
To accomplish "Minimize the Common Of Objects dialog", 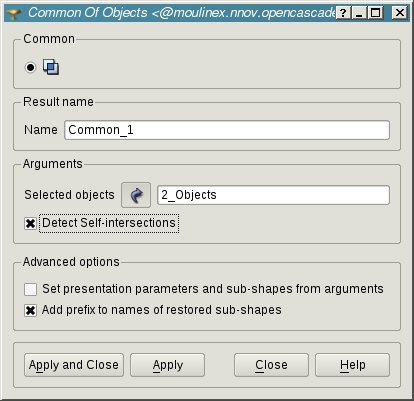I will 359,13.
